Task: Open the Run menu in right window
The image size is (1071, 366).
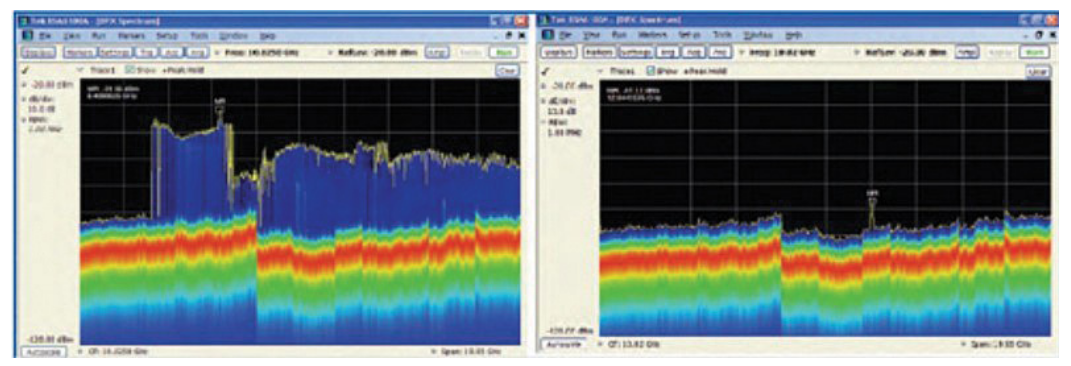Action: tap(619, 34)
